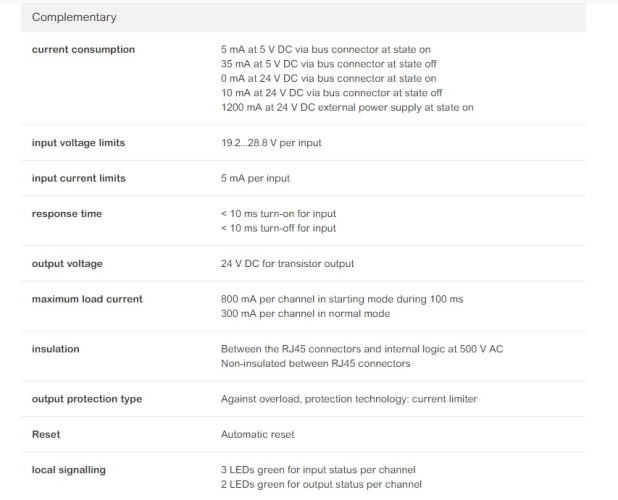Click the maximum load current label

click(x=87, y=299)
